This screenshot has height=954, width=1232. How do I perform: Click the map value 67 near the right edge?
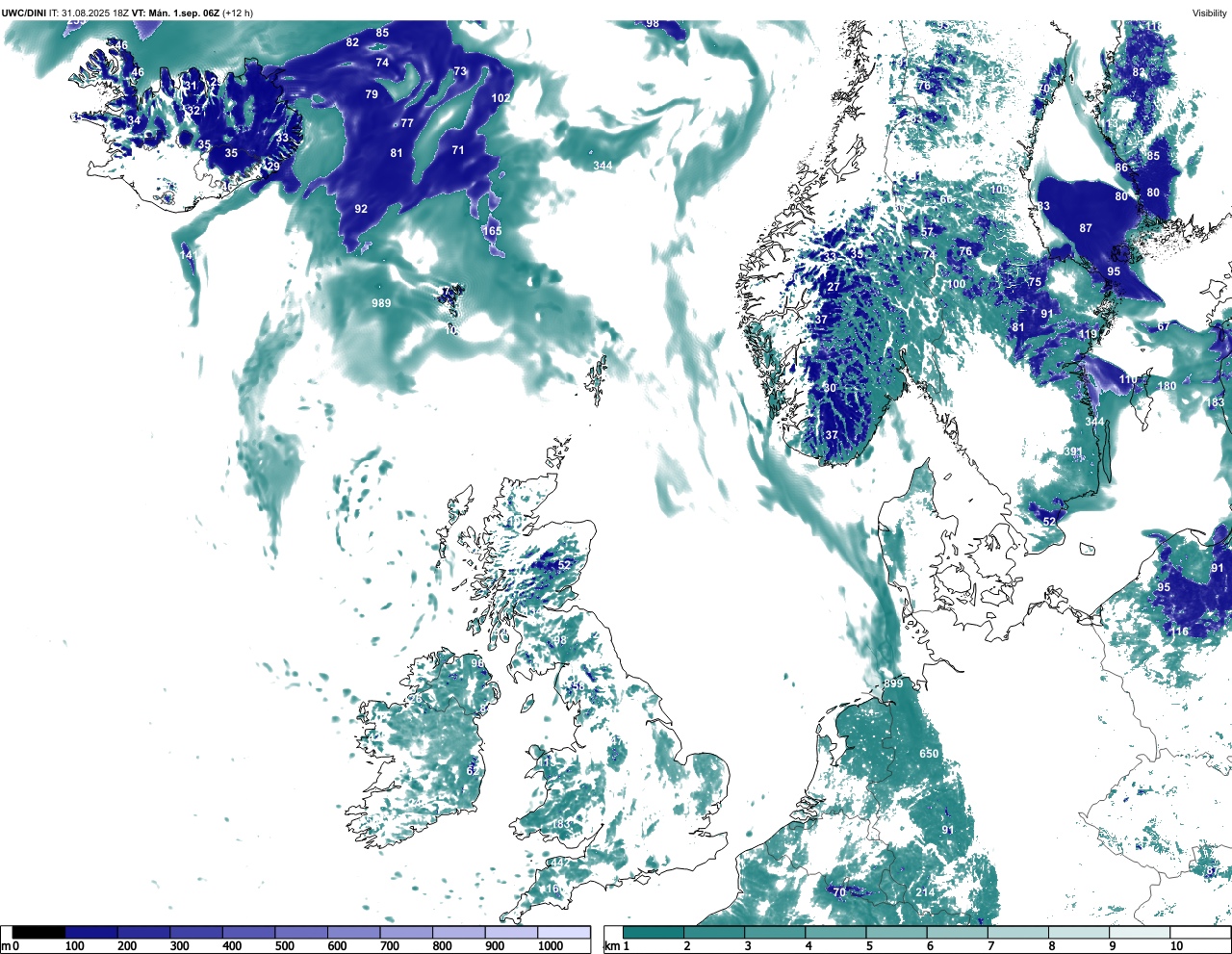click(1164, 326)
